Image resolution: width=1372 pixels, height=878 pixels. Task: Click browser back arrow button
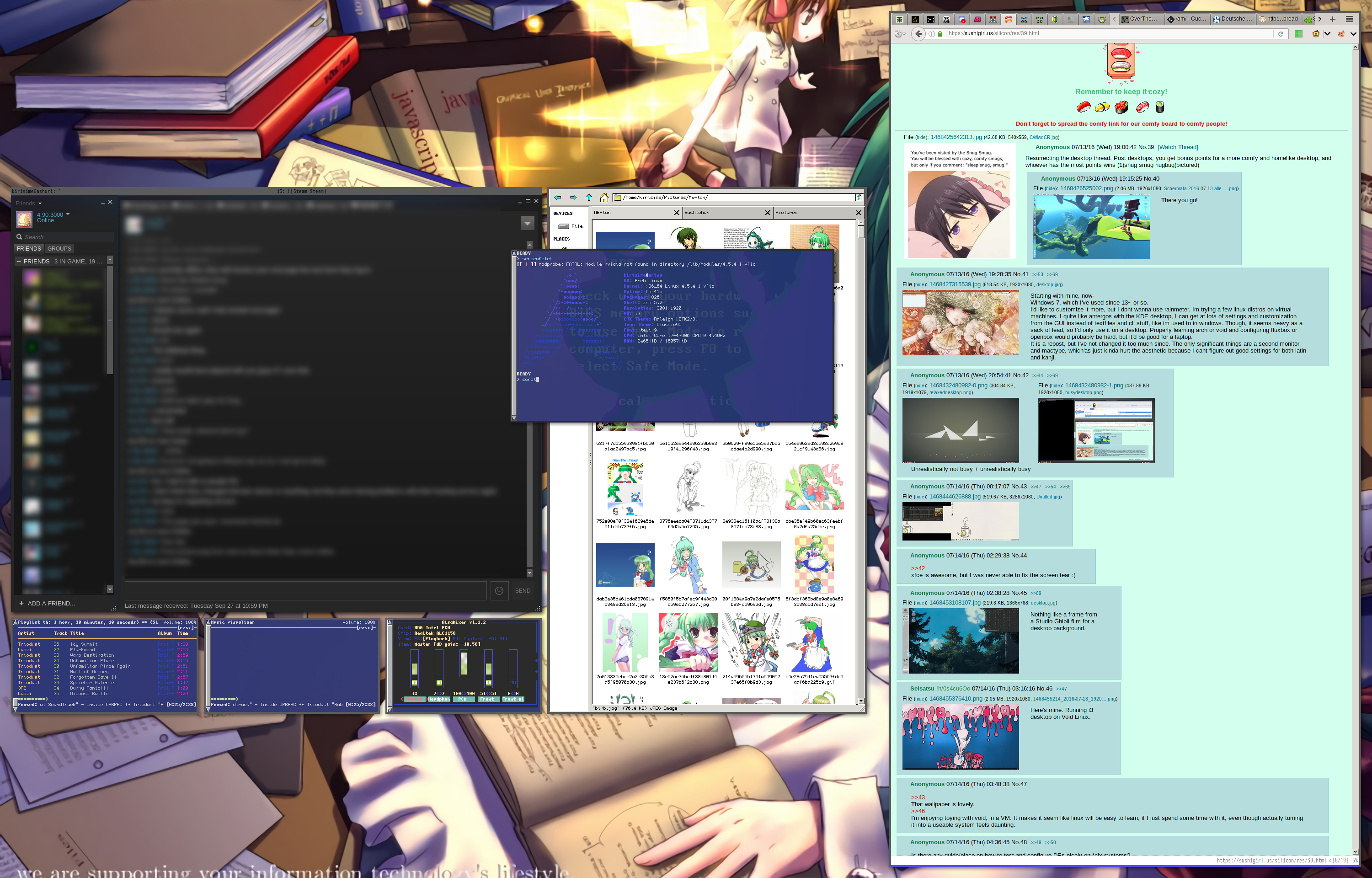tap(918, 34)
